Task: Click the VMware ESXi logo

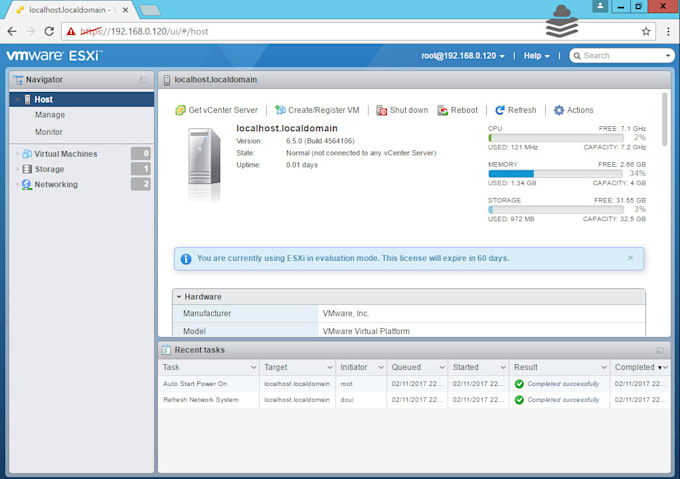Action: point(54,55)
